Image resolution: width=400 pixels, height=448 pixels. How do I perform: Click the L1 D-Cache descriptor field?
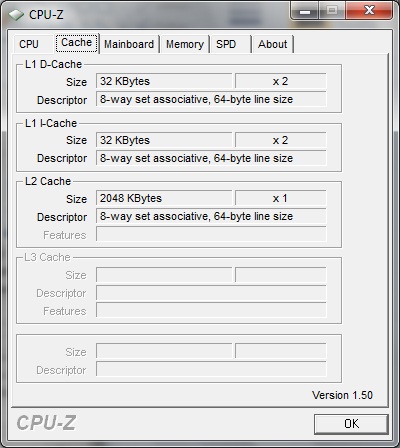(x=211, y=99)
